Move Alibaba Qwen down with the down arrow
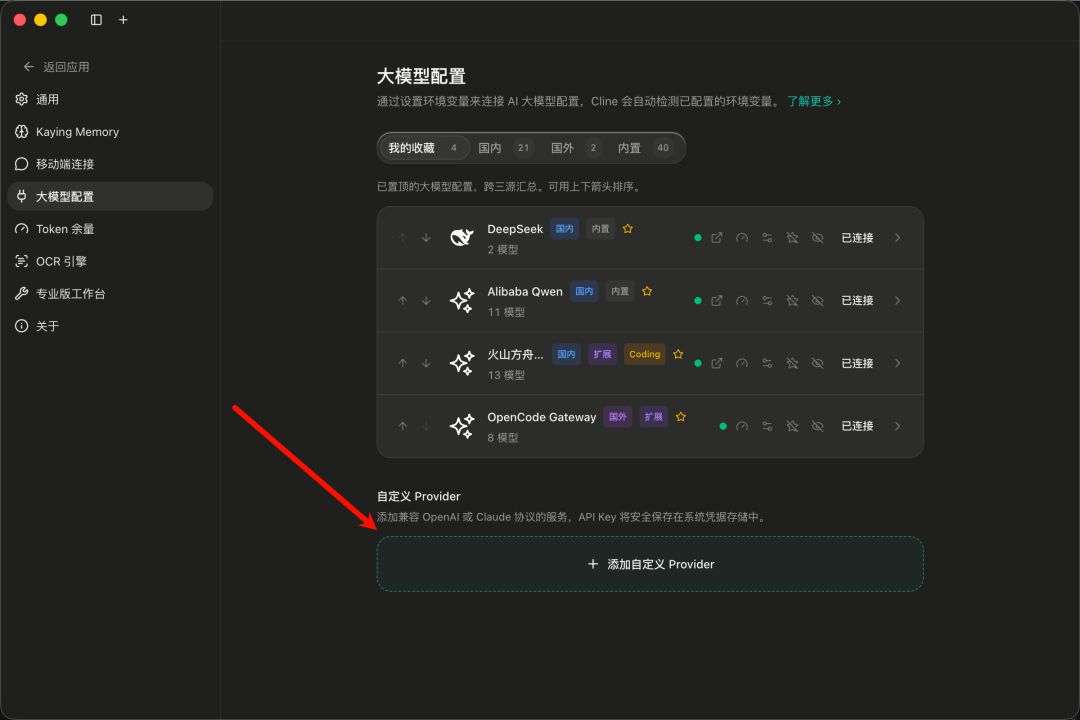The width and height of the screenshot is (1080, 720). pyautogui.click(x=426, y=300)
